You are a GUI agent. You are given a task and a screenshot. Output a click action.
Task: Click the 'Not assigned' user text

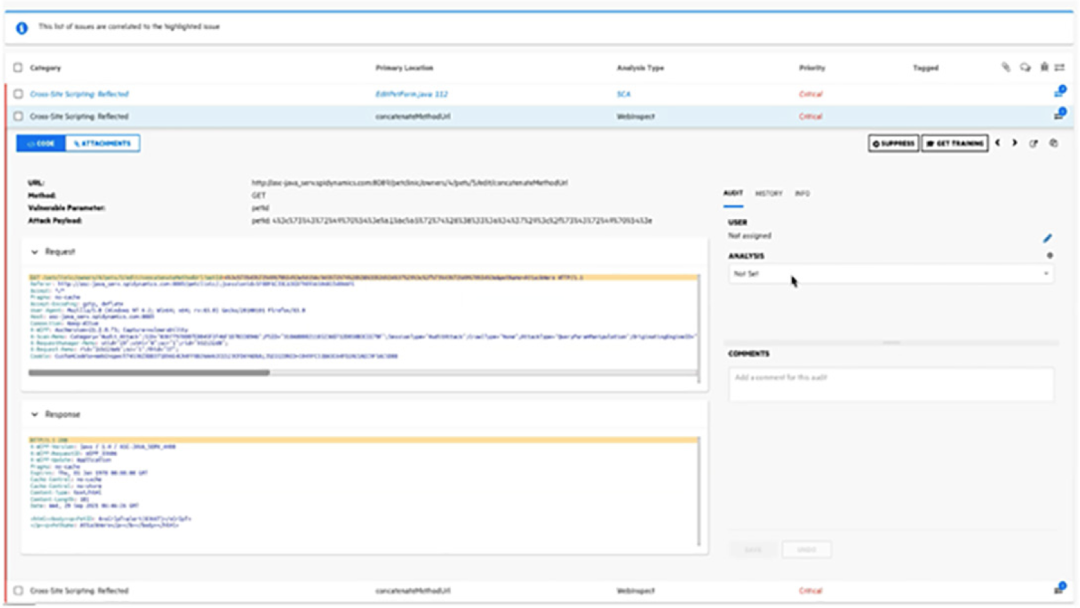749,235
